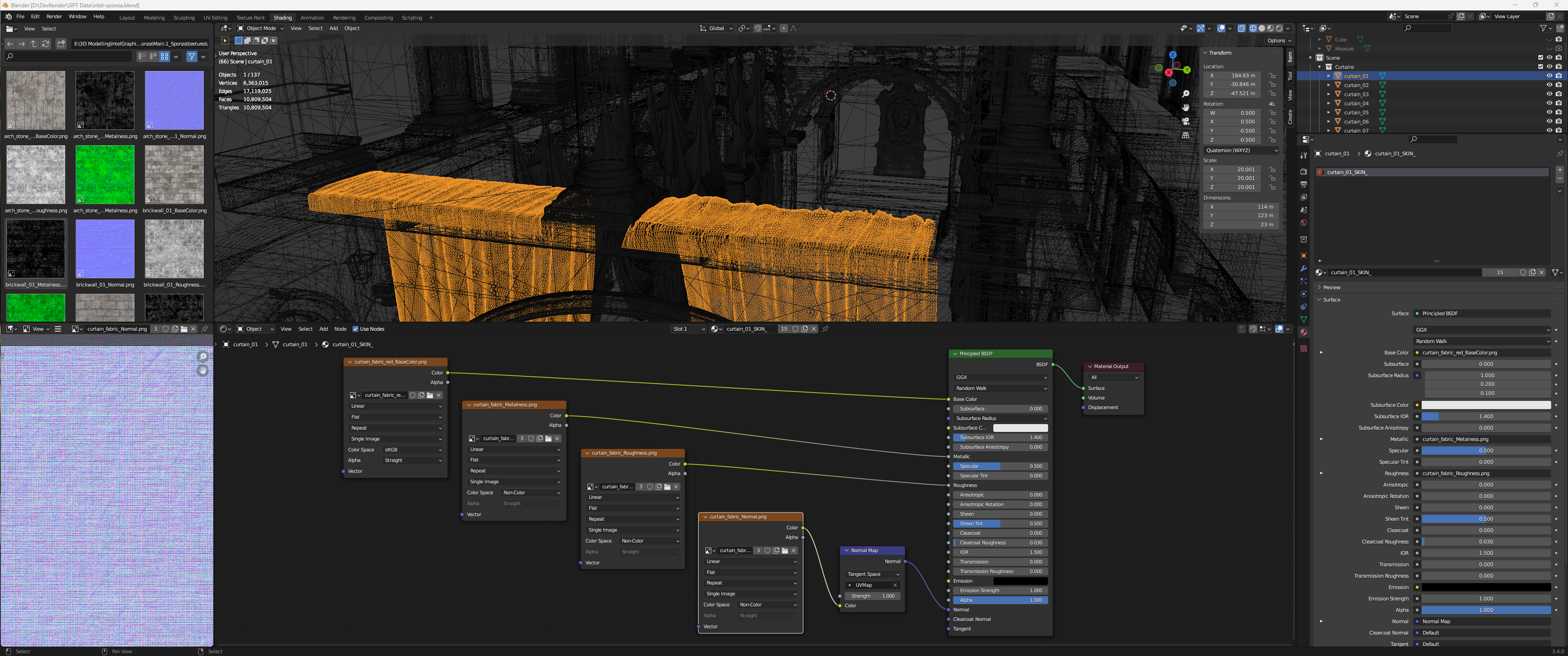The height and width of the screenshot is (656, 1568).
Task: Adjust the Sheen Tint slider in the Principled BSDF node
Action: (1000, 523)
